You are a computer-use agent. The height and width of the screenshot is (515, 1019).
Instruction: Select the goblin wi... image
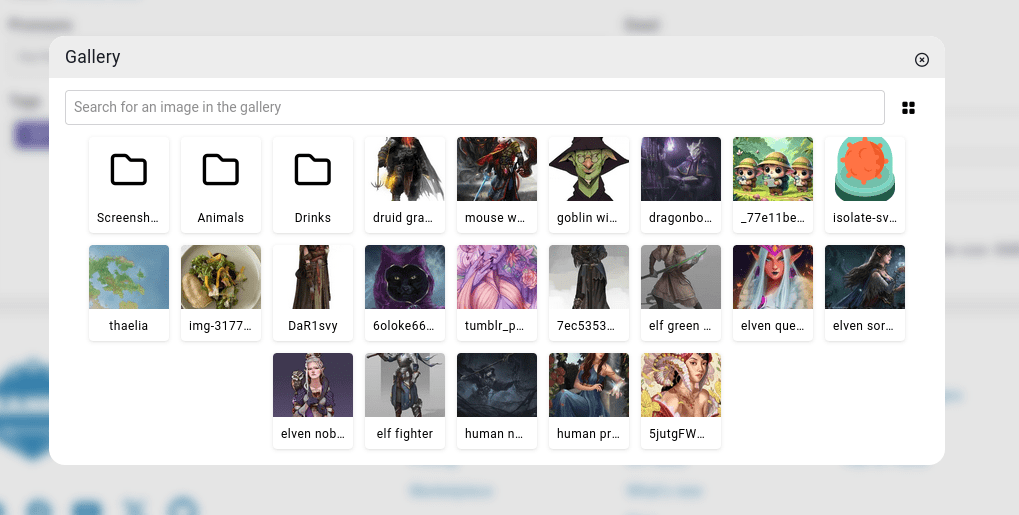tap(589, 185)
